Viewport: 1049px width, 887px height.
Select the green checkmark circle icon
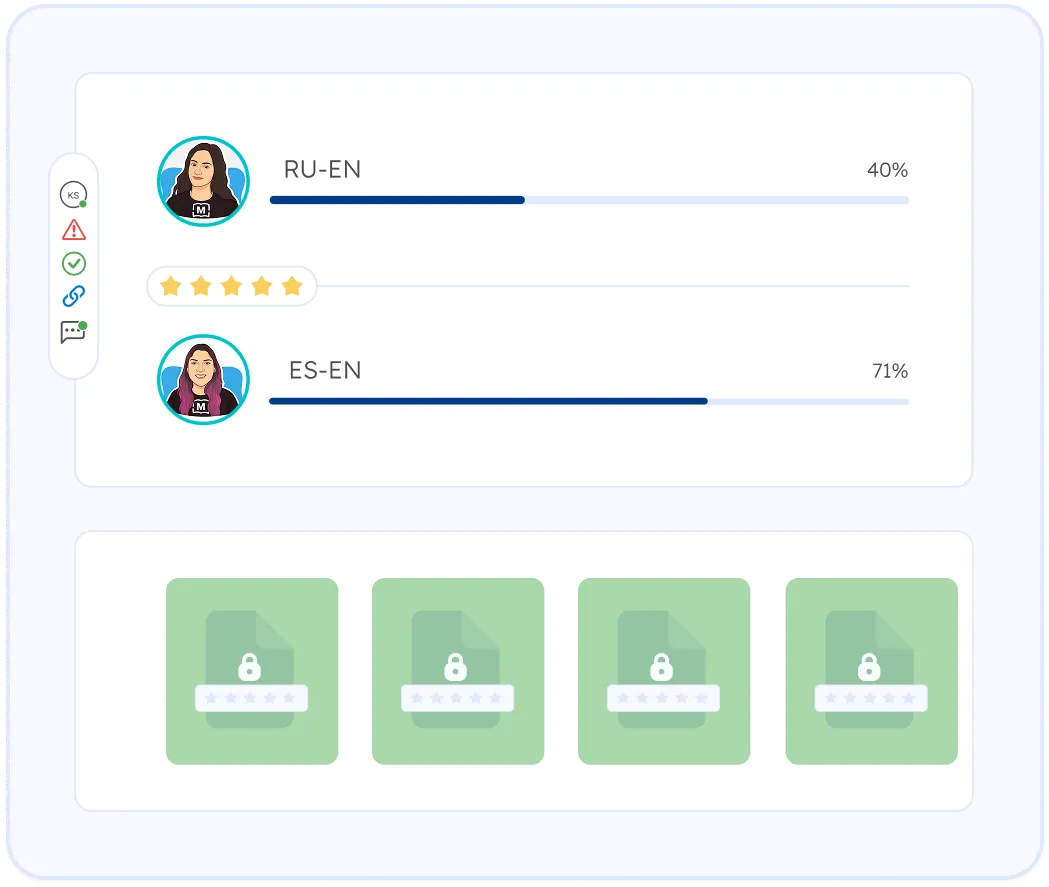pyautogui.click(x=74, y=263)
